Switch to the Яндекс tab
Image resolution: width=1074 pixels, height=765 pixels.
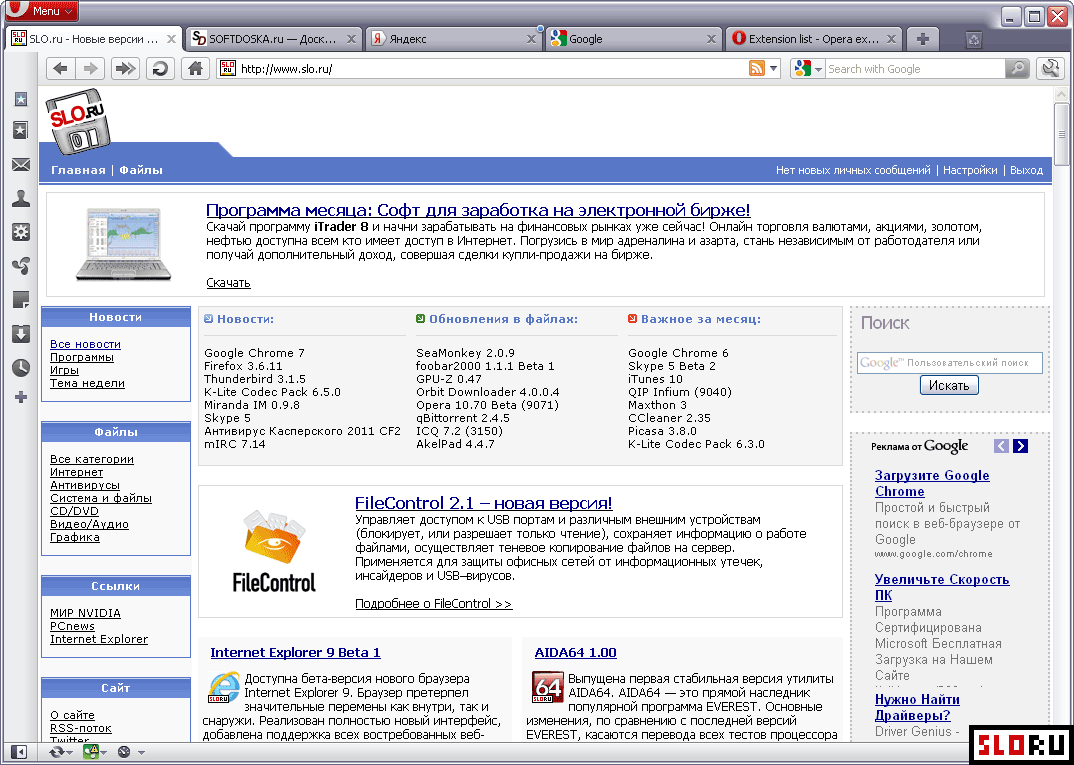tap(452, 39)
